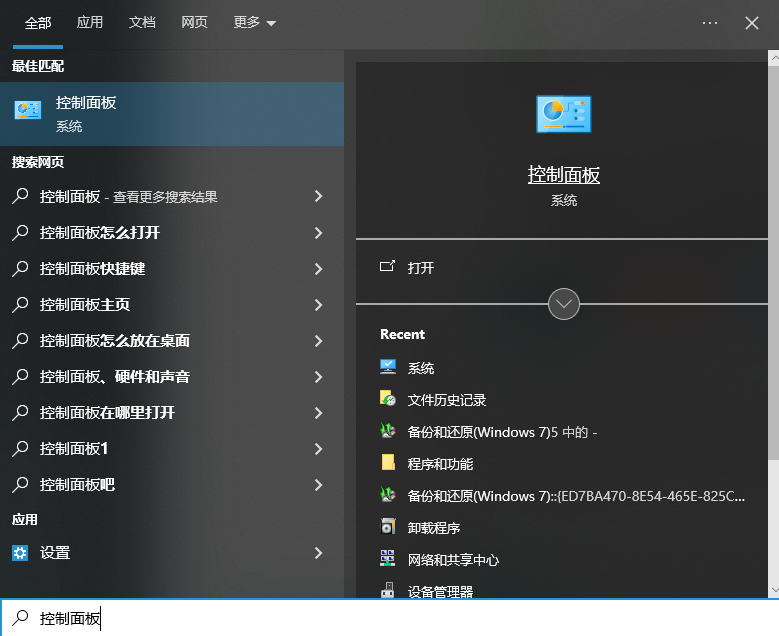Click the search icon beside 控制面板、硬件和声音
The width and height of the screenshot is (779, 636).
coord(20,377)
